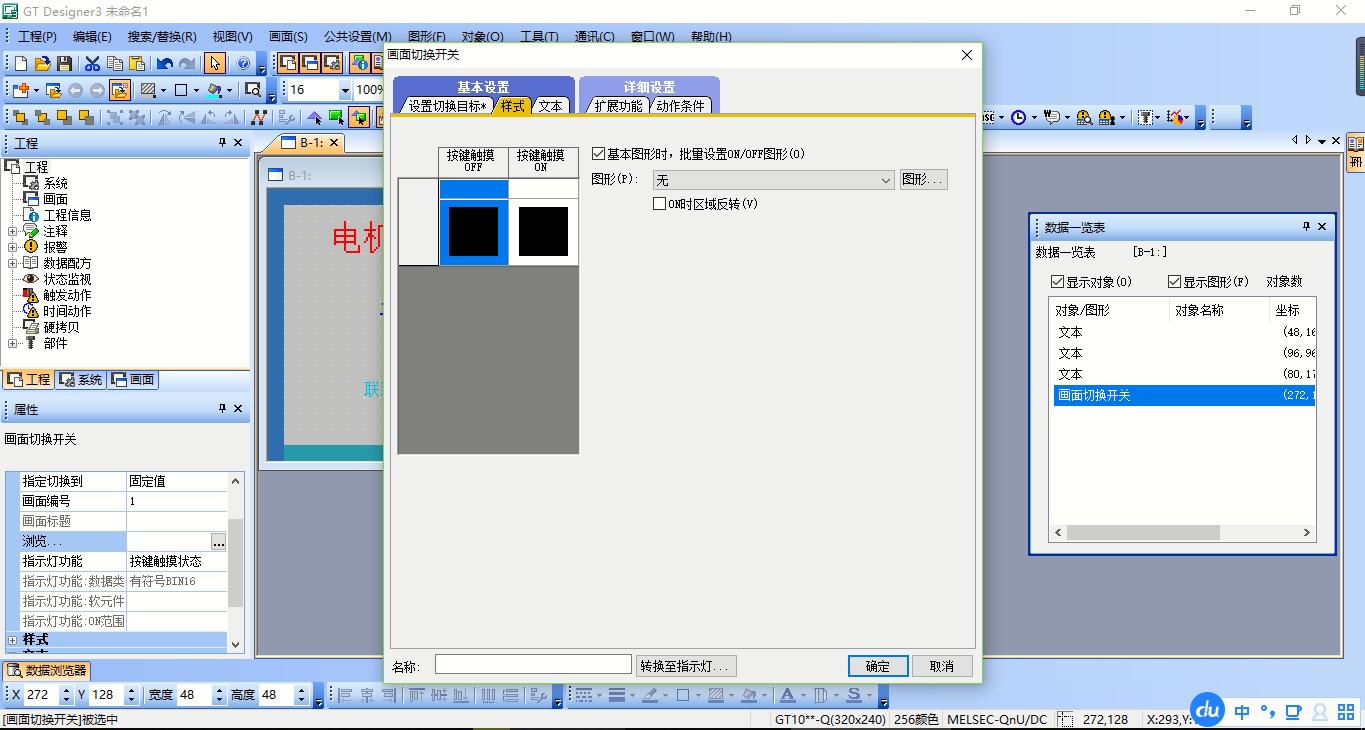Toggle 显示图形 checkbox in data list
This screenshot has height=730, width=1365.
coord(1175,282)
